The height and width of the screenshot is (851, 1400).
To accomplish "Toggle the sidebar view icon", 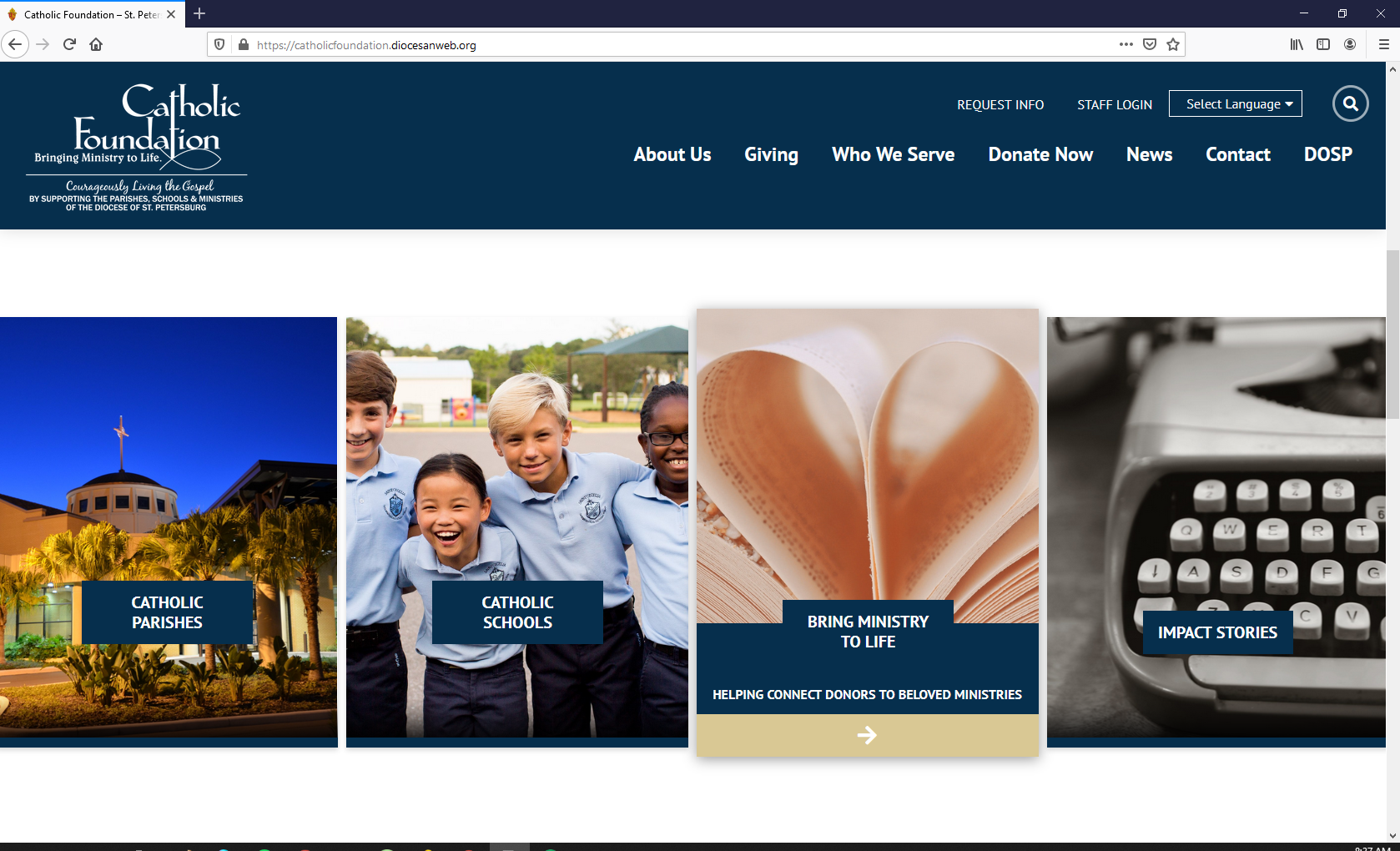I will tap(1323, 45).
